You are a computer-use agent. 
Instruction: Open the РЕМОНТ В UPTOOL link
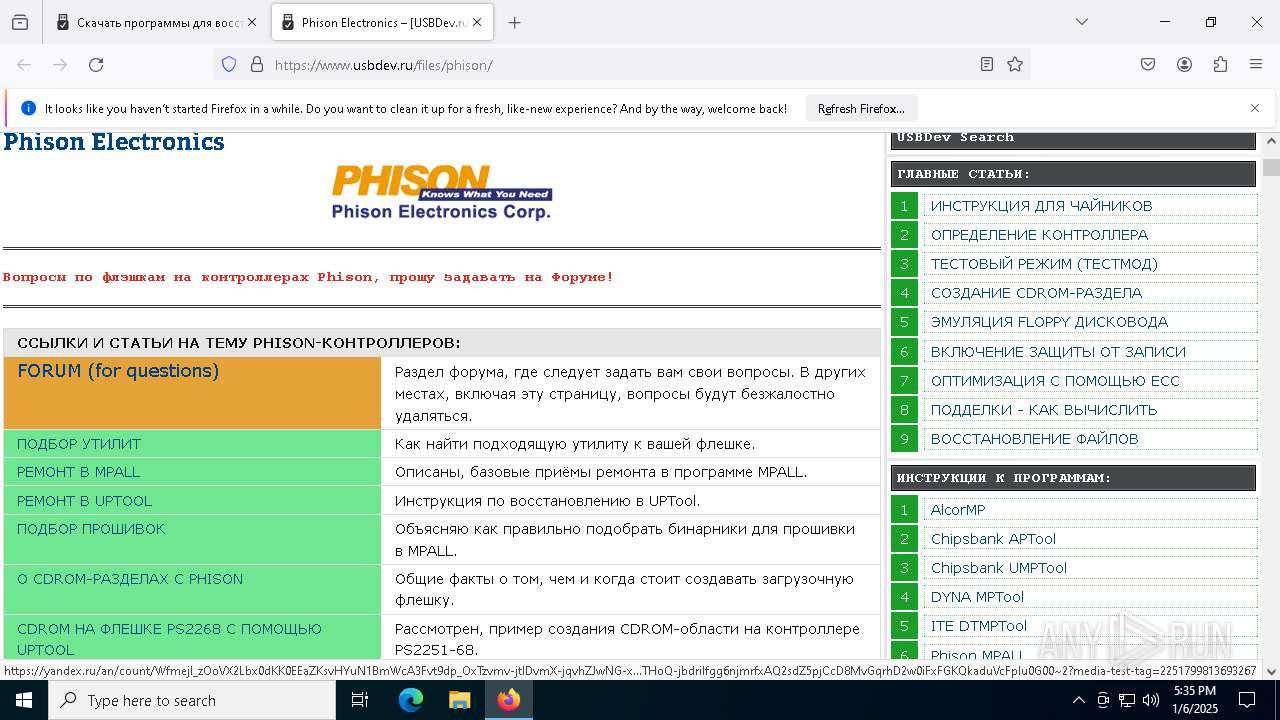pyautogui.click(x=85, y=501)
